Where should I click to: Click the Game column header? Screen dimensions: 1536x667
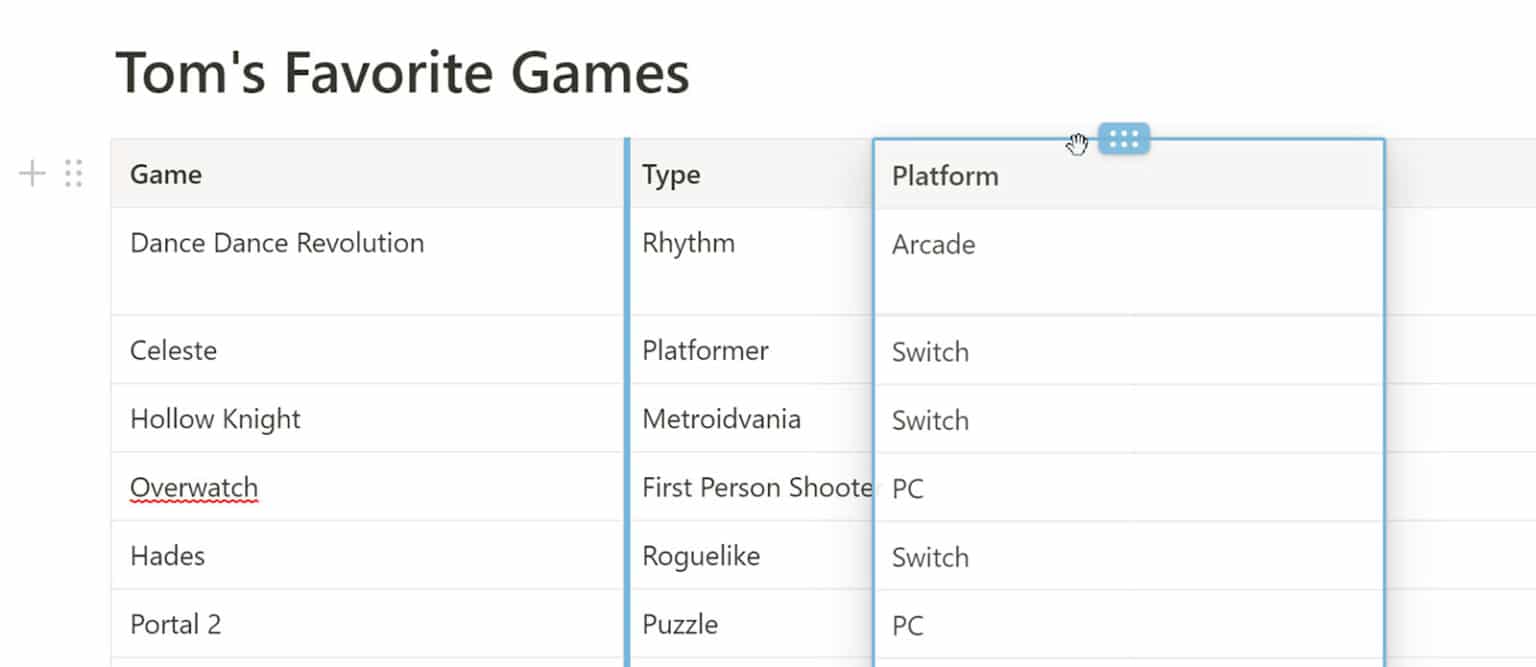click(165, 174)
